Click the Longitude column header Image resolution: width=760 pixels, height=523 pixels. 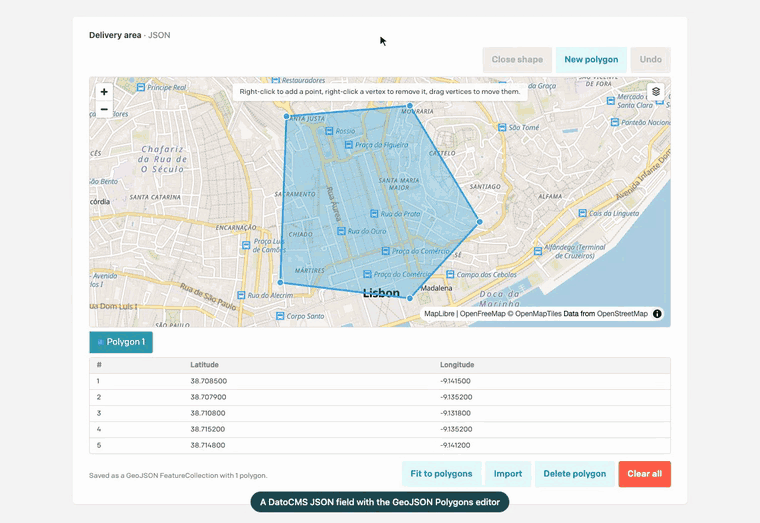pos(457,365)
